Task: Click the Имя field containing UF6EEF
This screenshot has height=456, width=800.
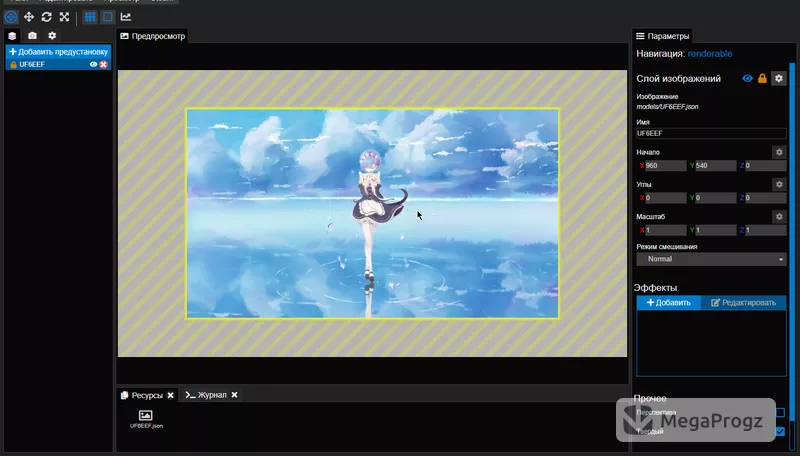Action: (x=711, y=133)
